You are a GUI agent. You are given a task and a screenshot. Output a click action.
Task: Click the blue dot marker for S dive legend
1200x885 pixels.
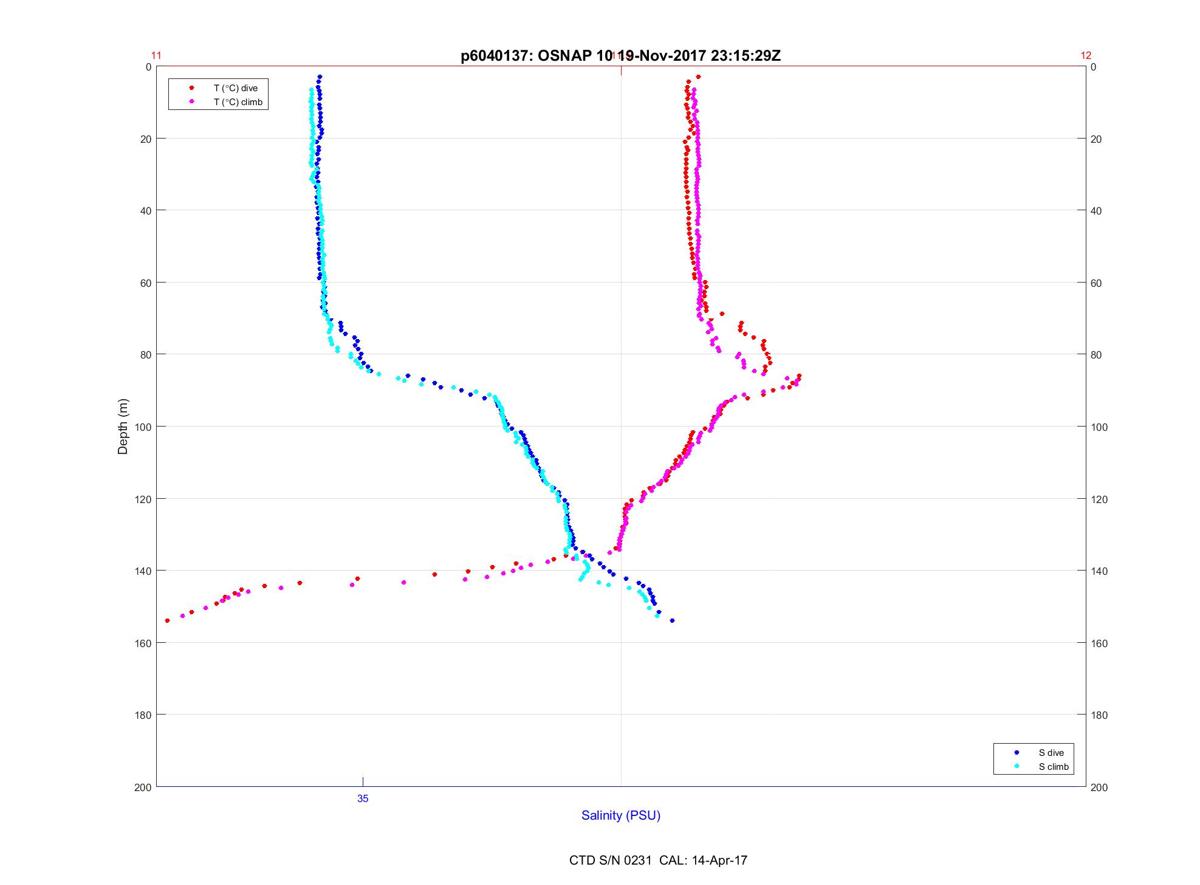1017,752
